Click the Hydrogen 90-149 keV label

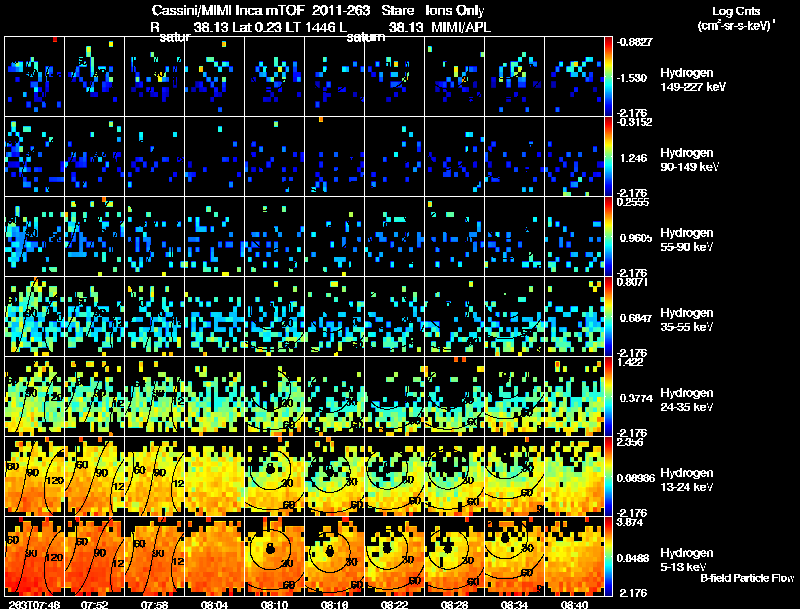(x=688, y=160)
